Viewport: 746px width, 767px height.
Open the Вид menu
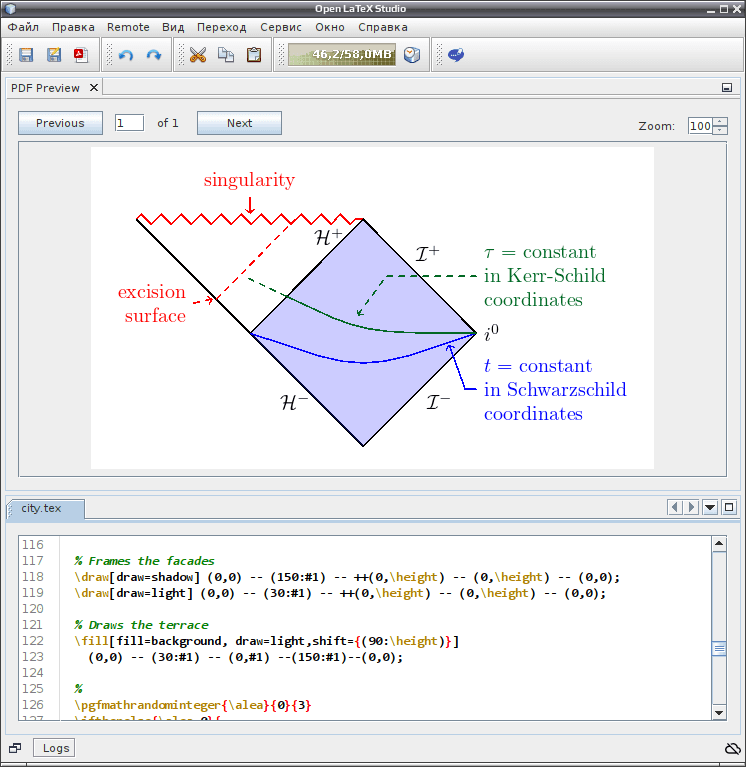(173, 27)
